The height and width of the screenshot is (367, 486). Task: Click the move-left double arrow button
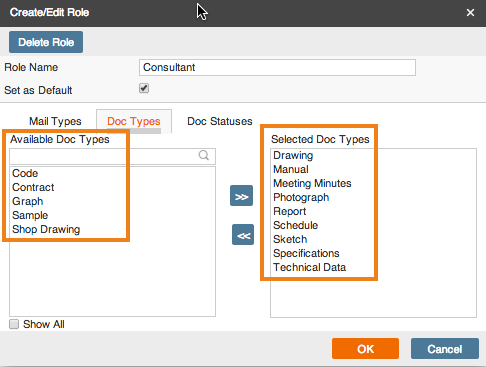[243, 235]
